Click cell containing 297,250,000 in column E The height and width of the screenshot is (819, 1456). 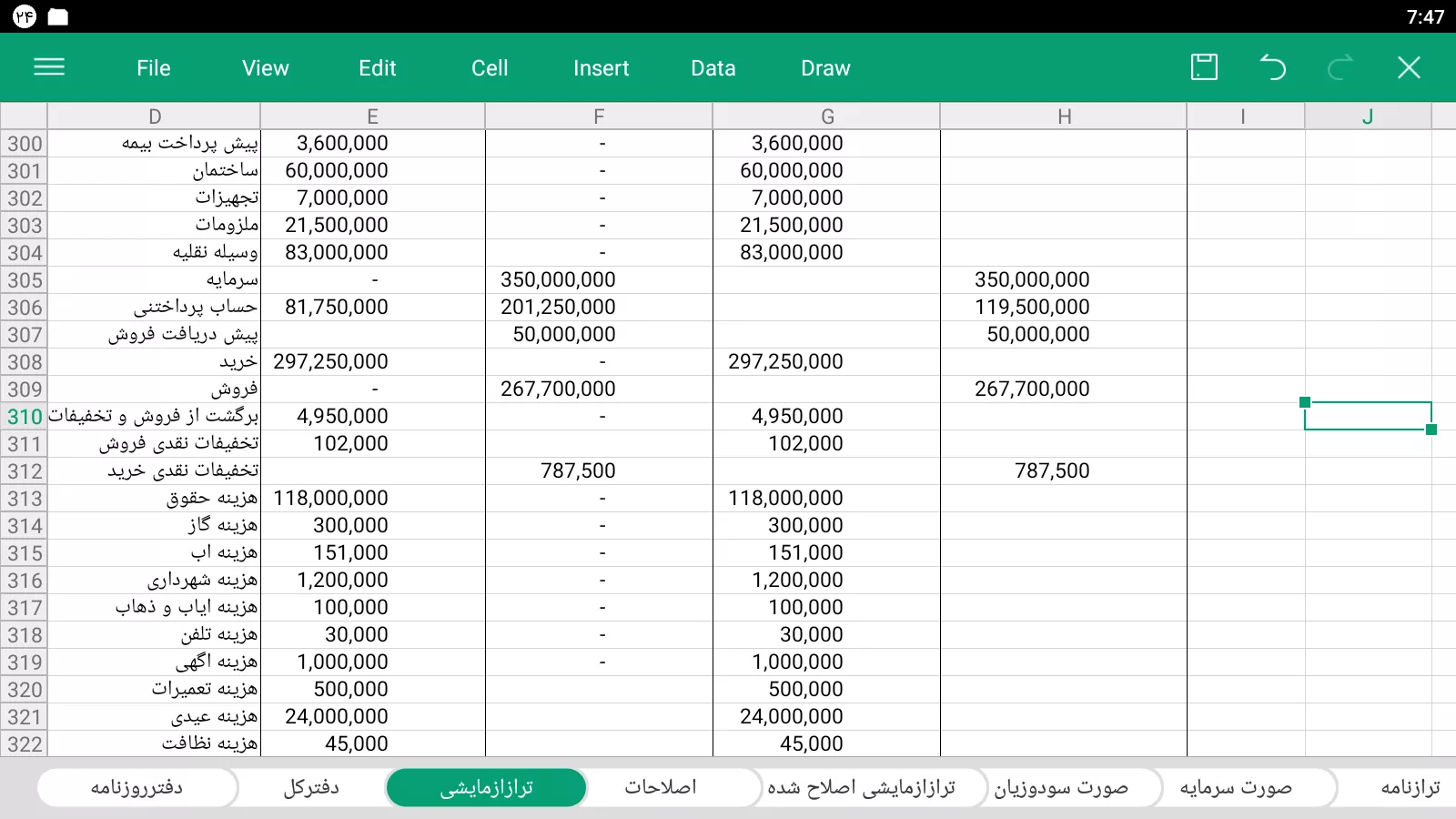tap(331, 362)
